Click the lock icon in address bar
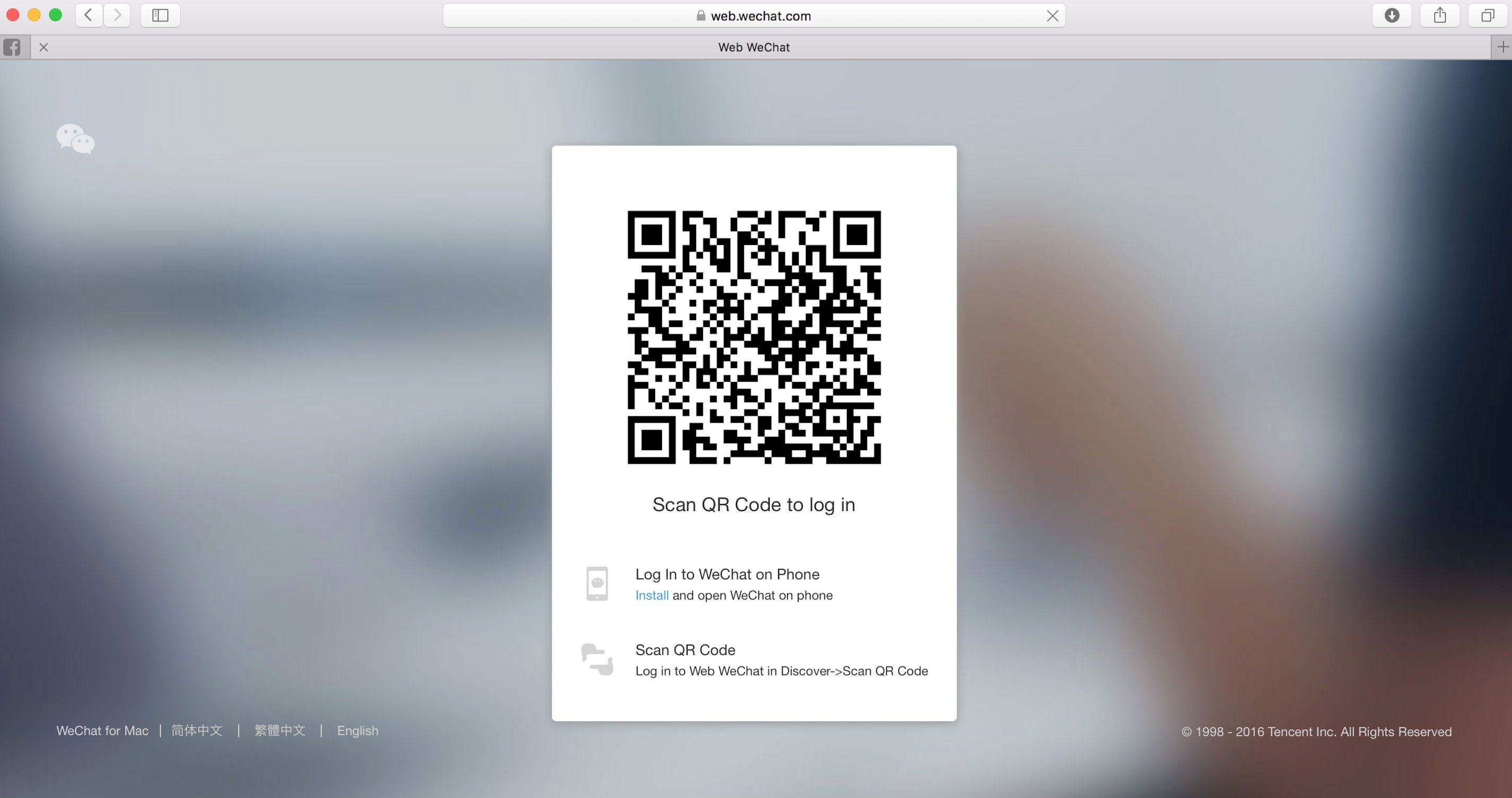Viewport: 1512px width, 798px height. (x=700, y=16)
